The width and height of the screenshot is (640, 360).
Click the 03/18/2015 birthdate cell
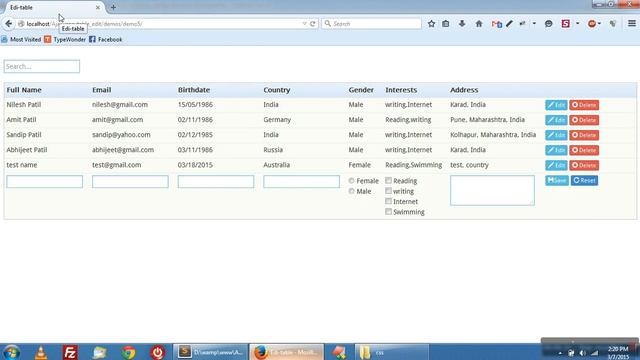[x=195, y=165]
